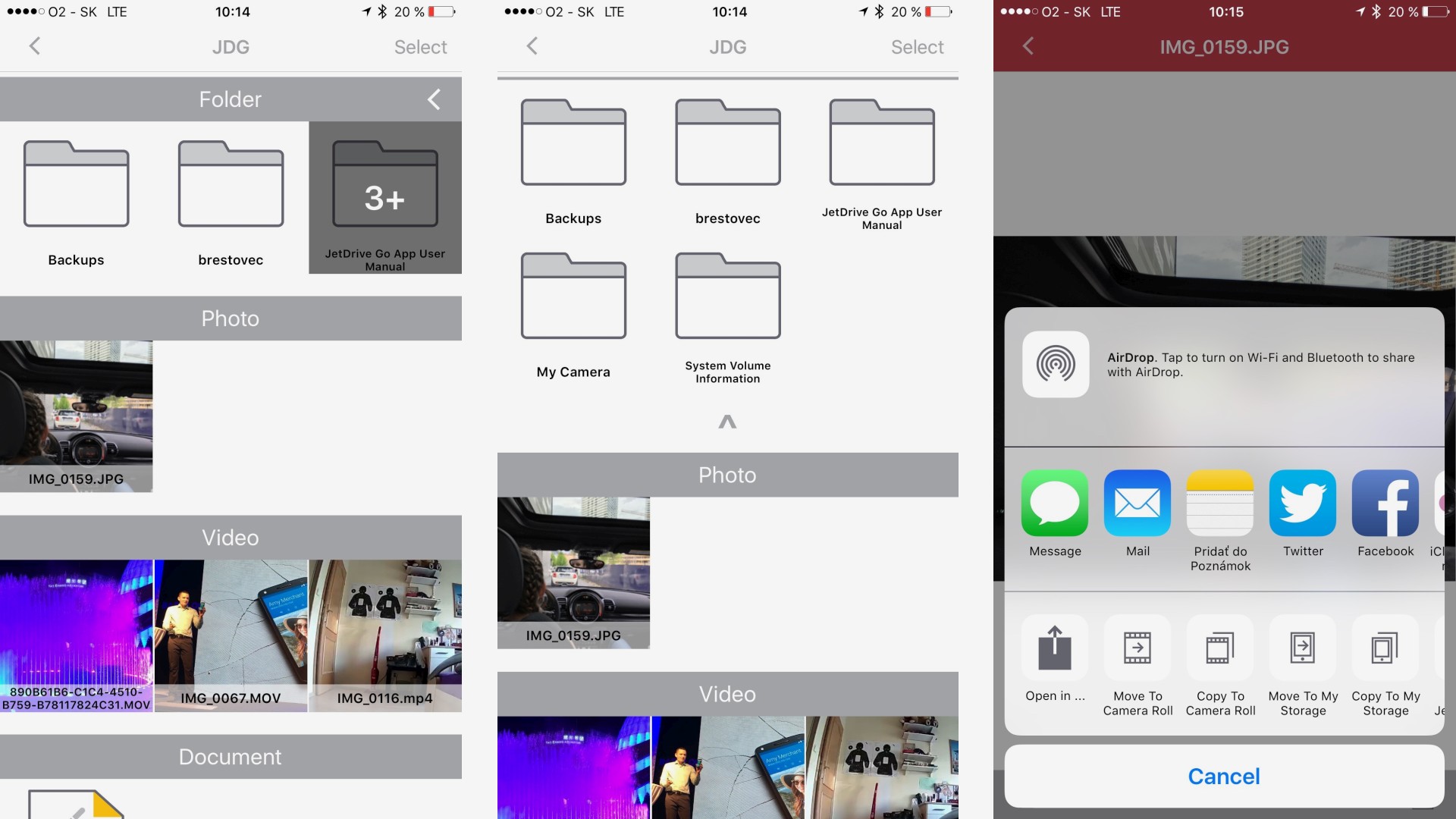This screenshot has width=1456, height=819.
Task: Expand the 3+ folders overflow tile
Action: pos(385,197)
